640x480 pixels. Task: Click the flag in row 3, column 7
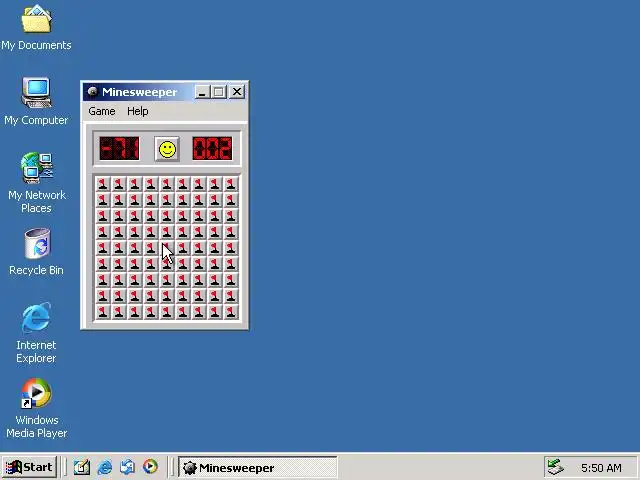pos(199,216)
